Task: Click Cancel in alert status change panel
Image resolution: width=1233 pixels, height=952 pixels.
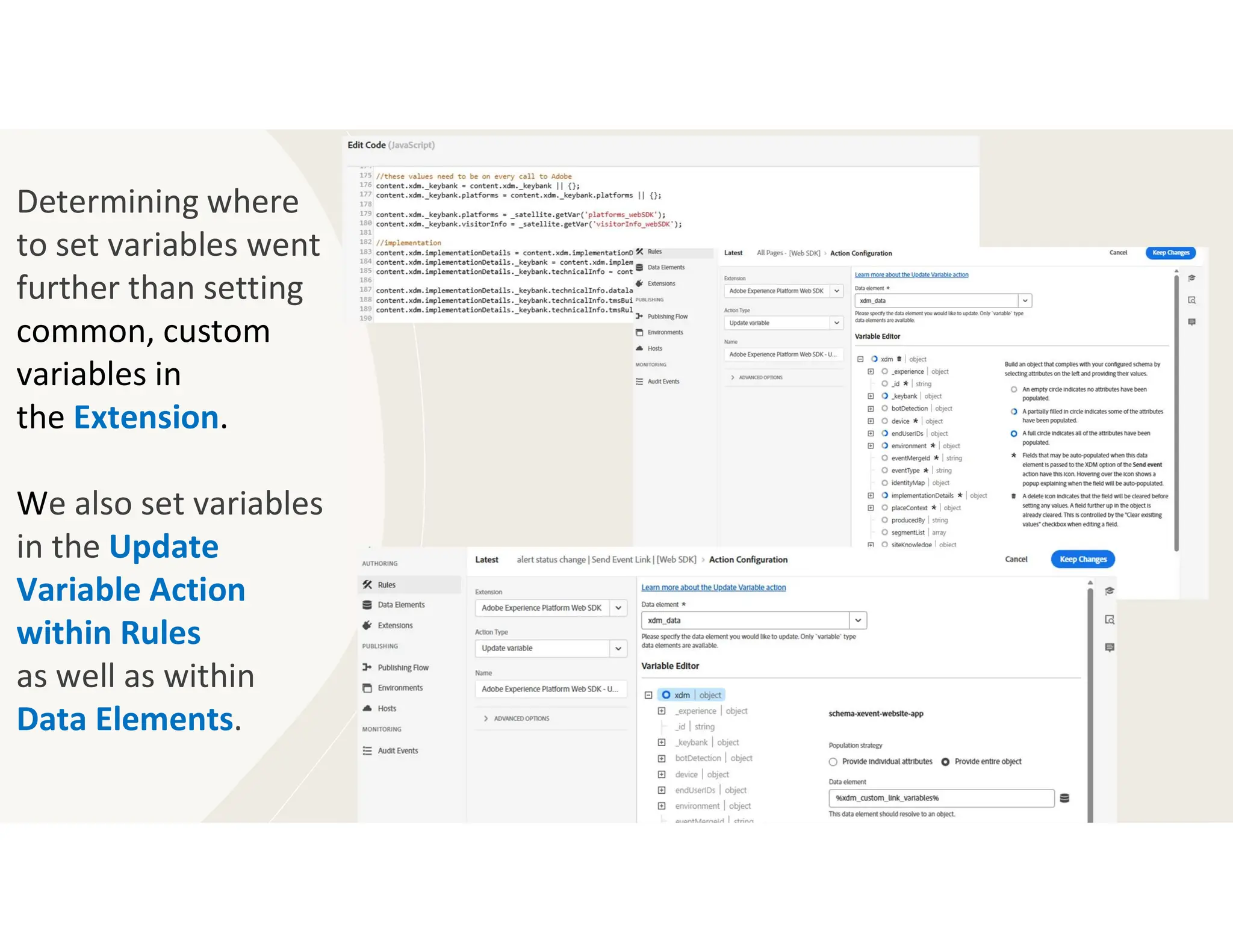Action: pyautogui.click(x=1016, y=560)
